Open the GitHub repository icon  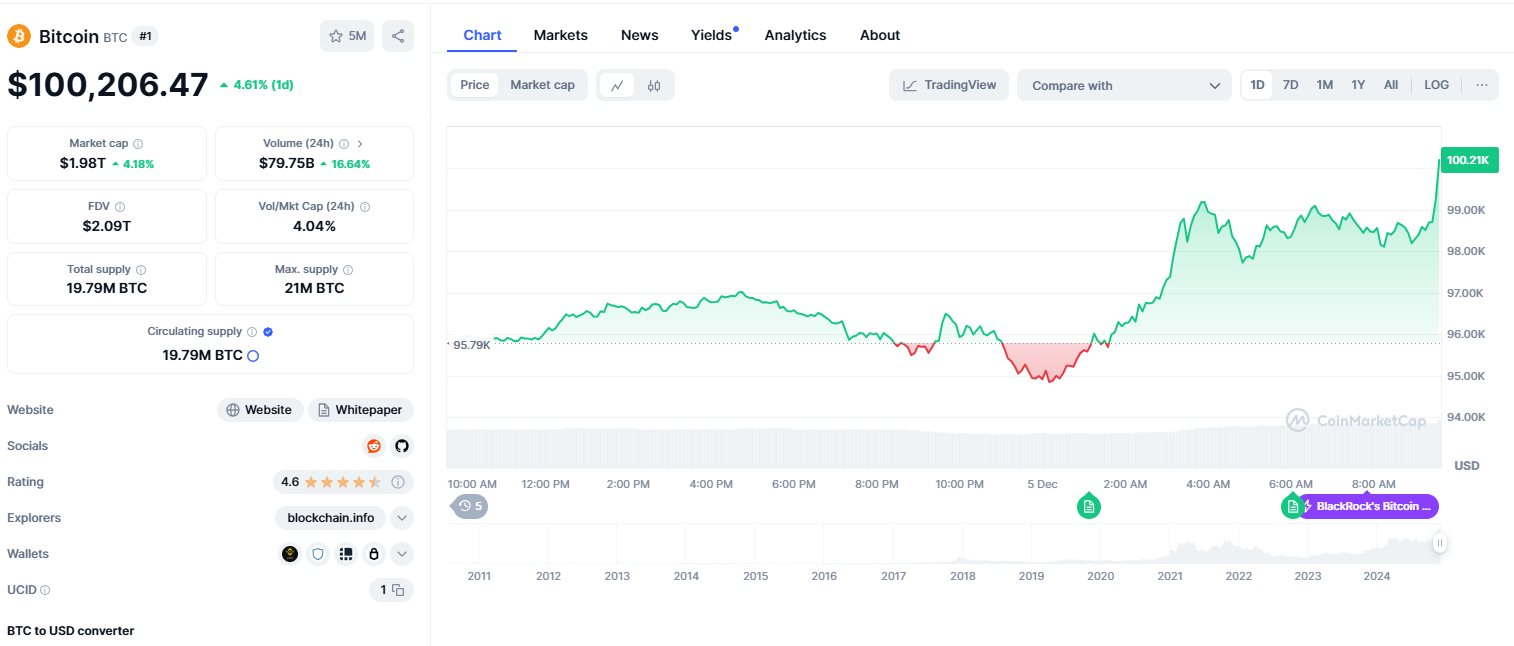click(x=401, y=446)
